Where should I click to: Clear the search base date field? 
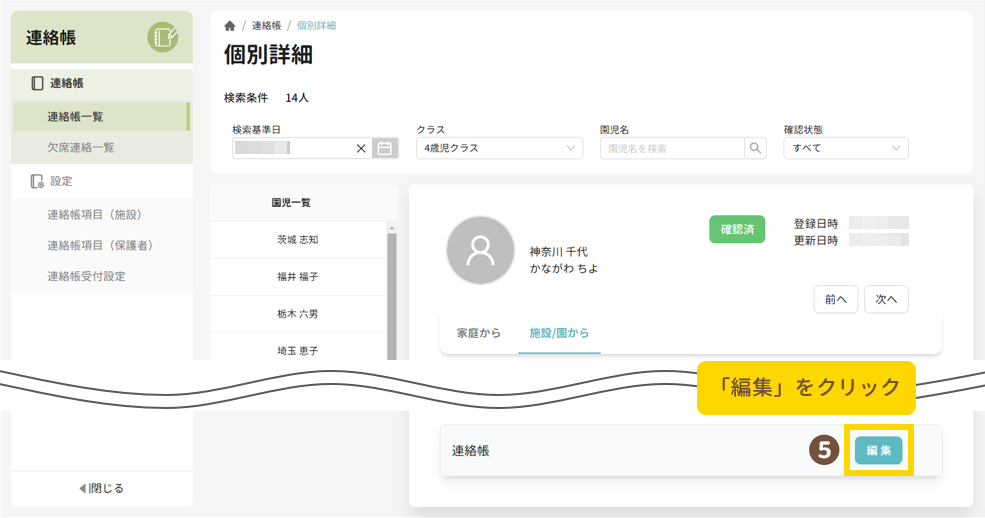point(361,148)
